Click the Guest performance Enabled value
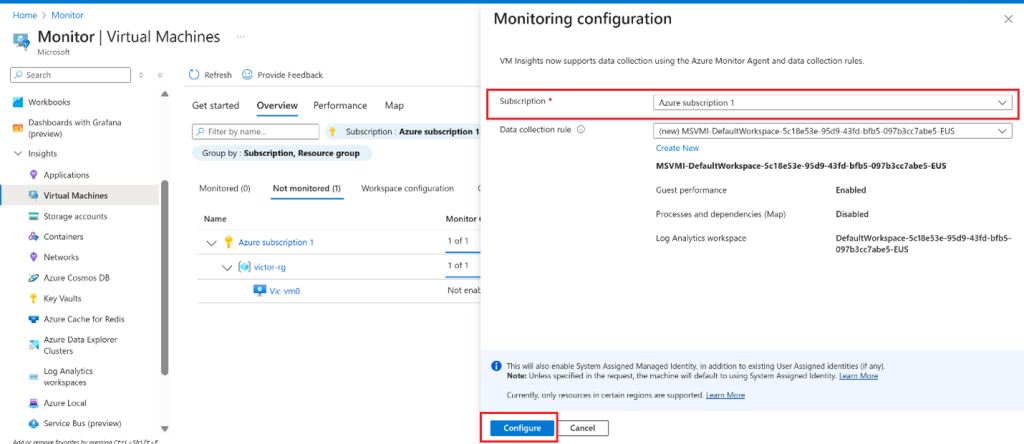1024x444 pixels. point(851,190)
